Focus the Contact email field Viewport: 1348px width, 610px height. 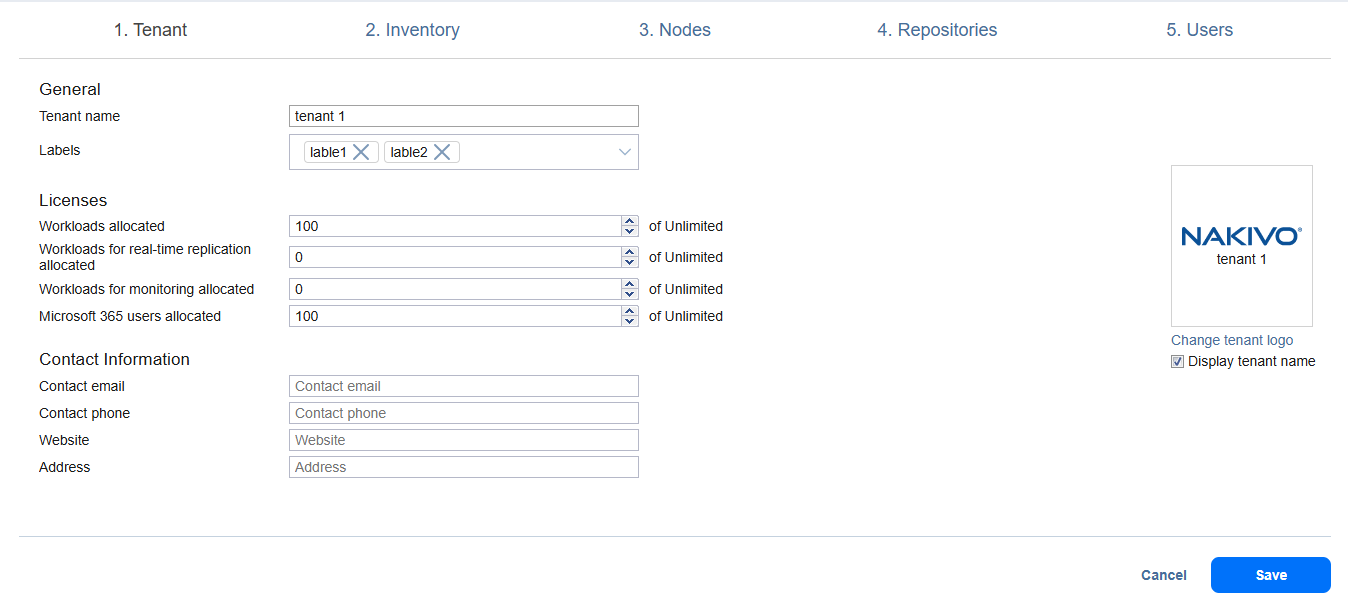(x=463, y=386)
